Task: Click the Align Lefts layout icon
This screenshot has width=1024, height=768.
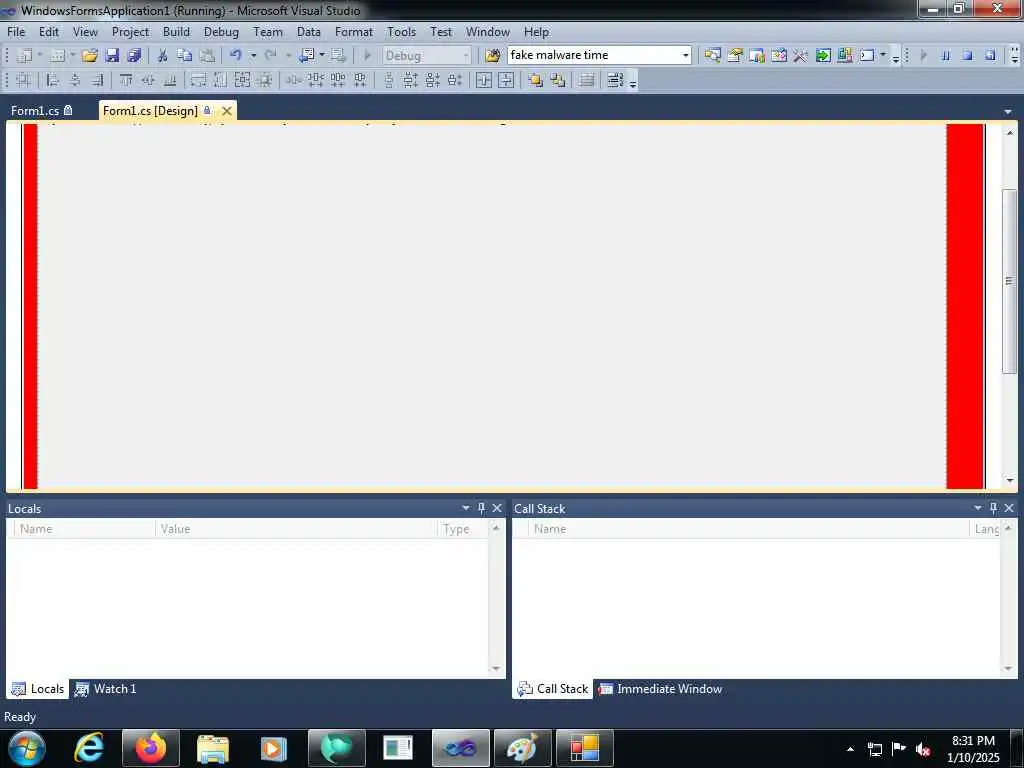Action: (53, 80)
